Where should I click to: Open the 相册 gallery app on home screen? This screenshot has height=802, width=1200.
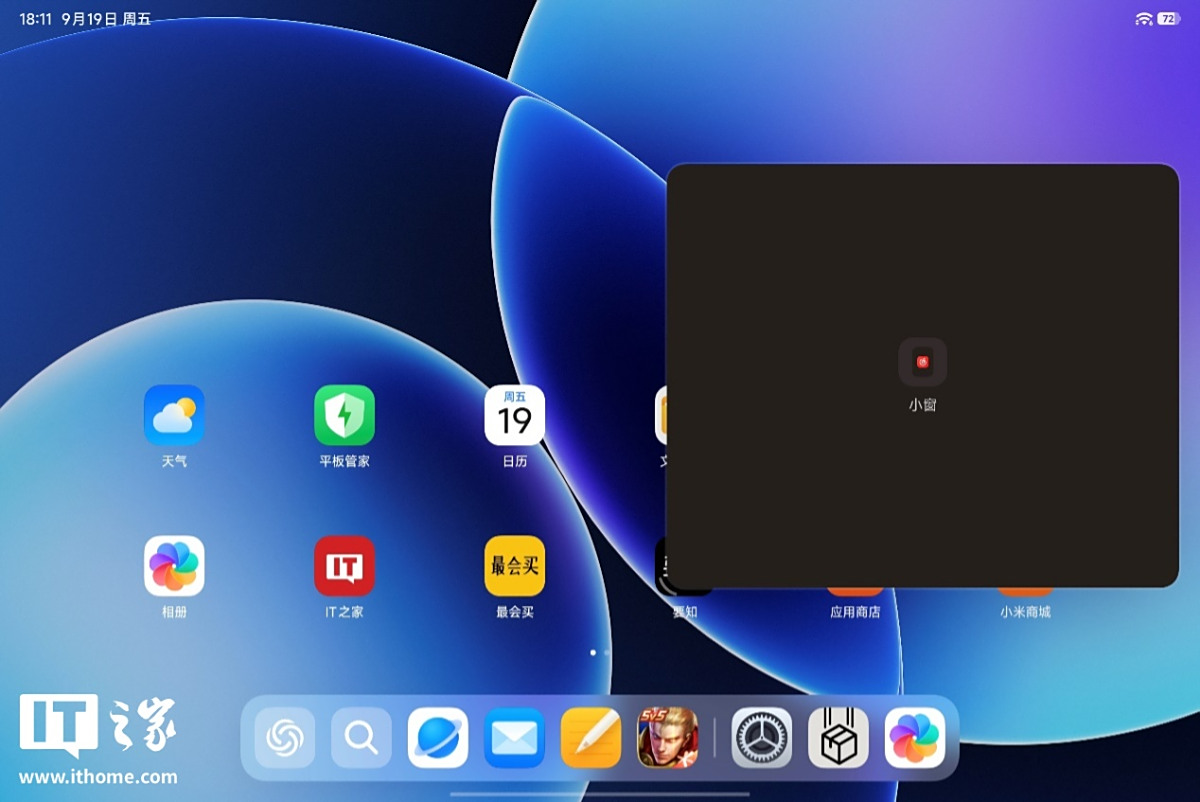point(174,566)
